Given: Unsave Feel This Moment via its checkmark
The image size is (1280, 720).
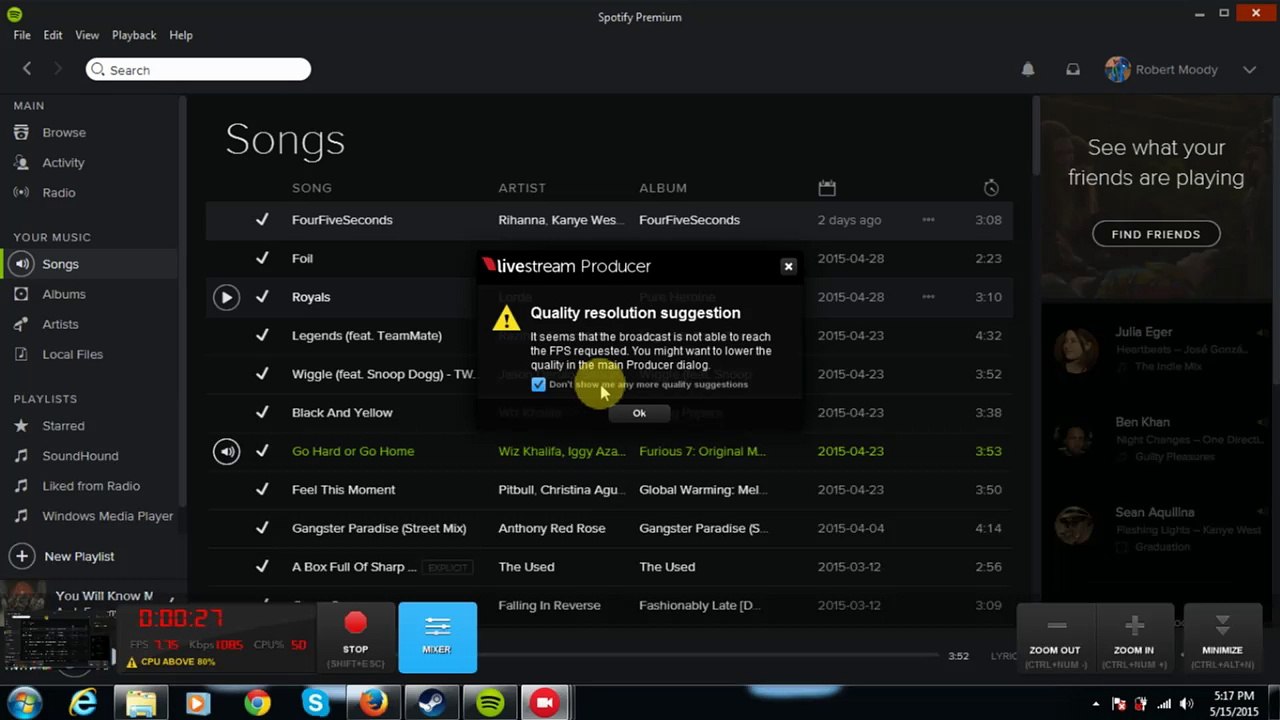Looking at the screenshot, I should pos(262,489).
